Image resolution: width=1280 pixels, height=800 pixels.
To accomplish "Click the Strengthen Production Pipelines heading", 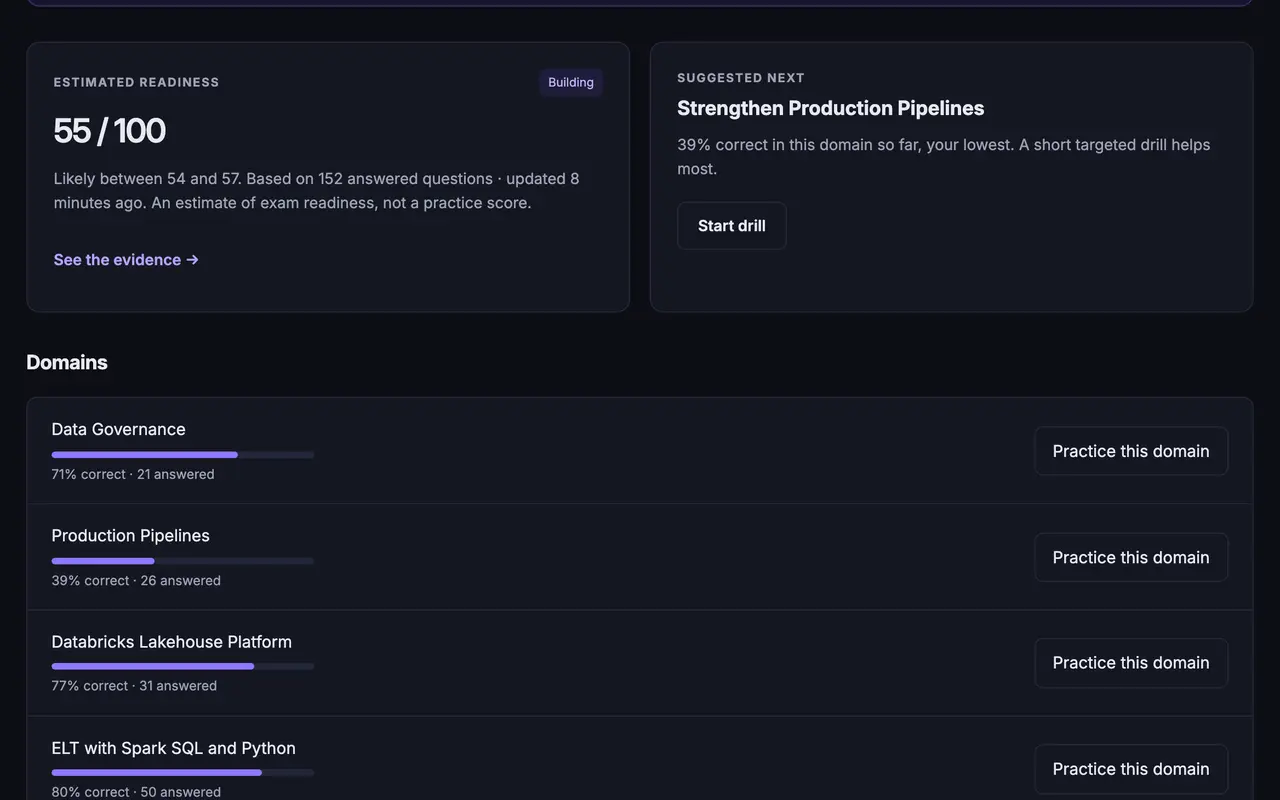I will click(831, 108).
